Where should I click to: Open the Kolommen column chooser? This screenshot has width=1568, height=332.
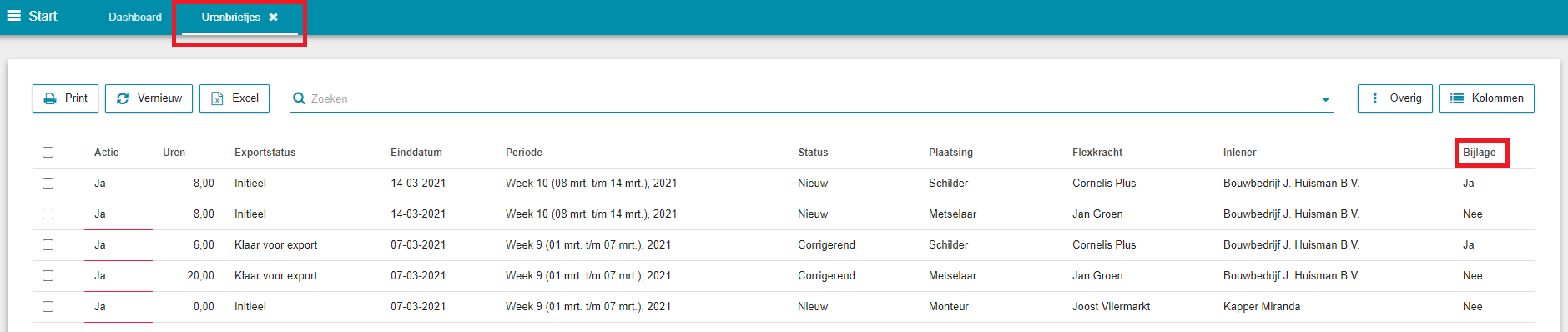[x=1486, y=98]
